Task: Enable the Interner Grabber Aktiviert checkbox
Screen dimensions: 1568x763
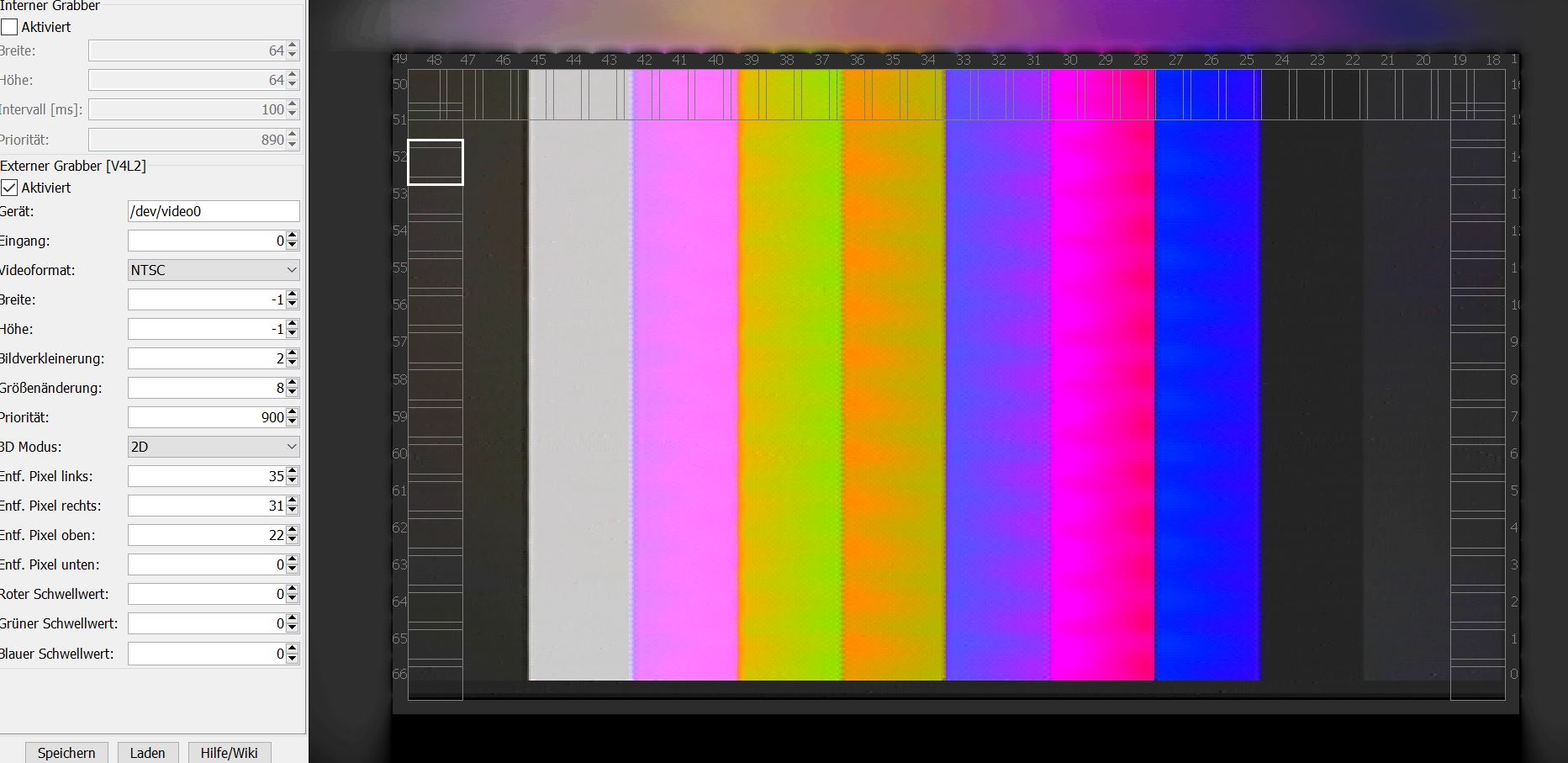Action: pyautogui.click(x=10, y=27)
